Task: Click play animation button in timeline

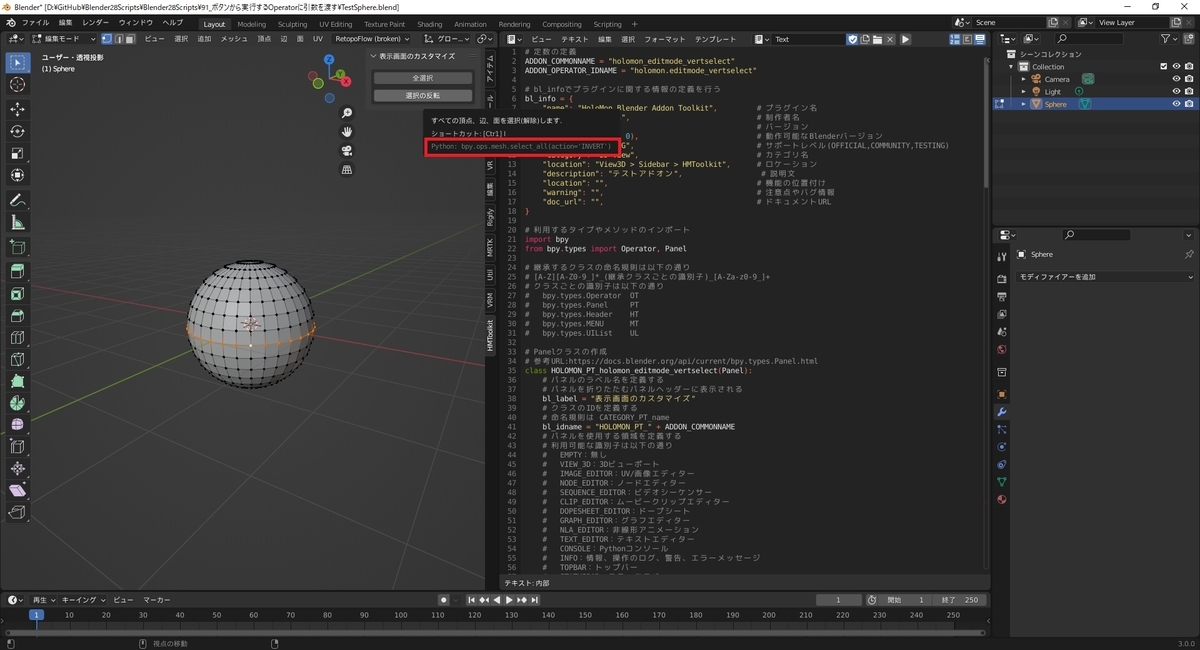Action: point(508,600)
